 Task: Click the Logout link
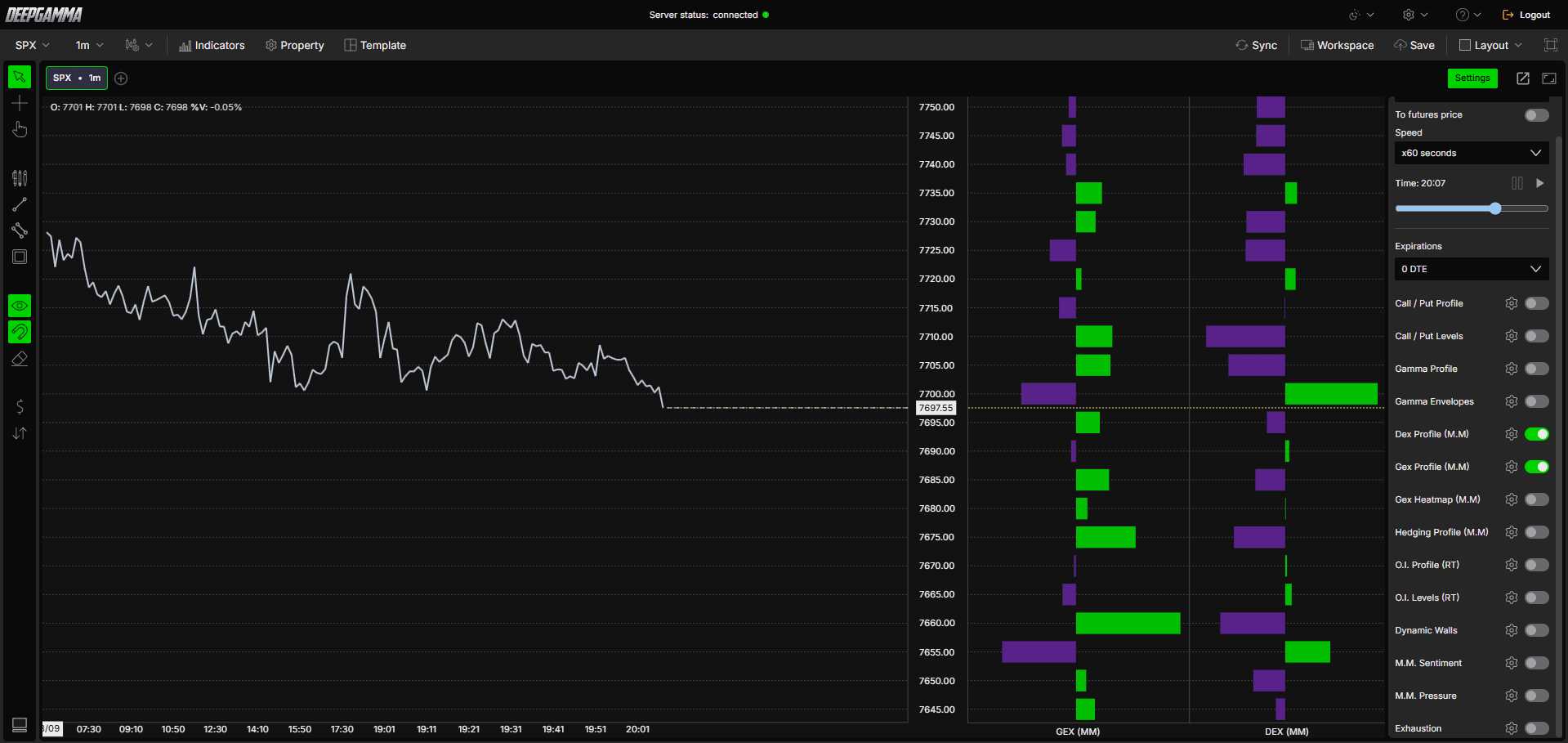(x=1526, y=15)
